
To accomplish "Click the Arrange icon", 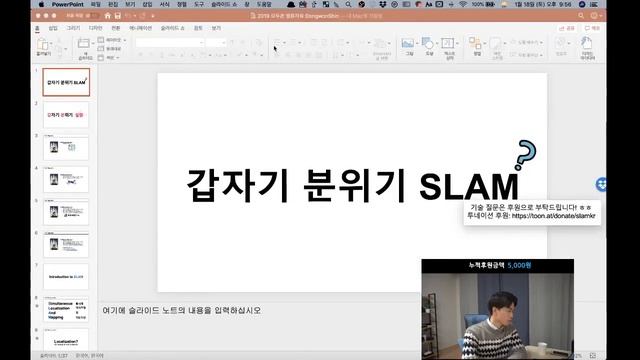I will 475,43.
